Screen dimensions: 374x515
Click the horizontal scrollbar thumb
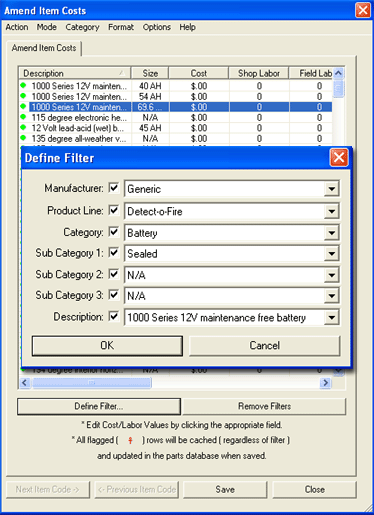pos(92,383)
